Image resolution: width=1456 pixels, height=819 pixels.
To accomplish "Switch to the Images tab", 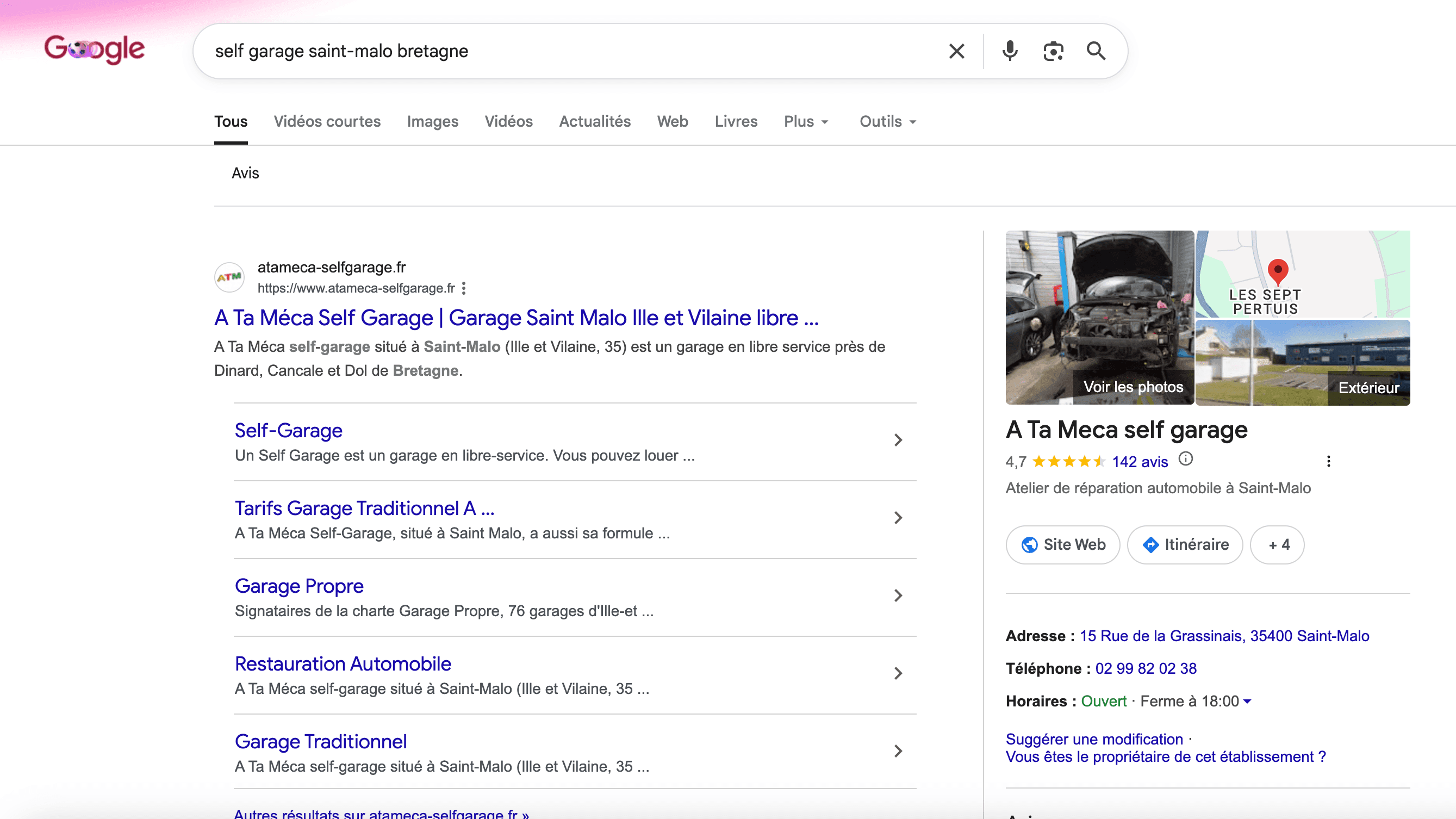I will (x=432, y=121).
